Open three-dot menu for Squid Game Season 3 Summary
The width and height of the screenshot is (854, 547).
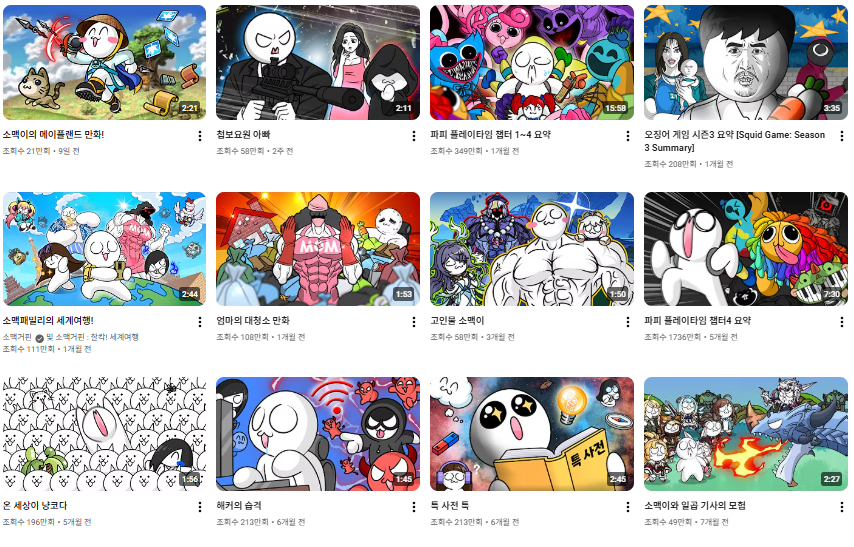tap(842, 136)
